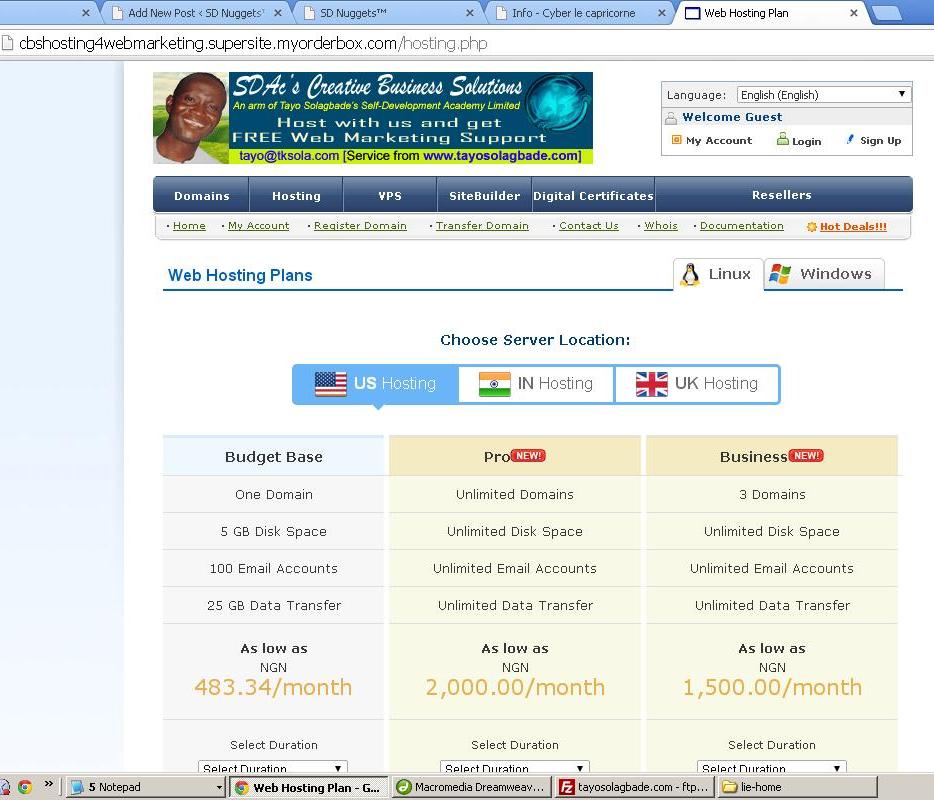The height and width of the screenshot is (800, 934).
Task: Click the Welcome Guest user icon
Action: click(671, 117)
